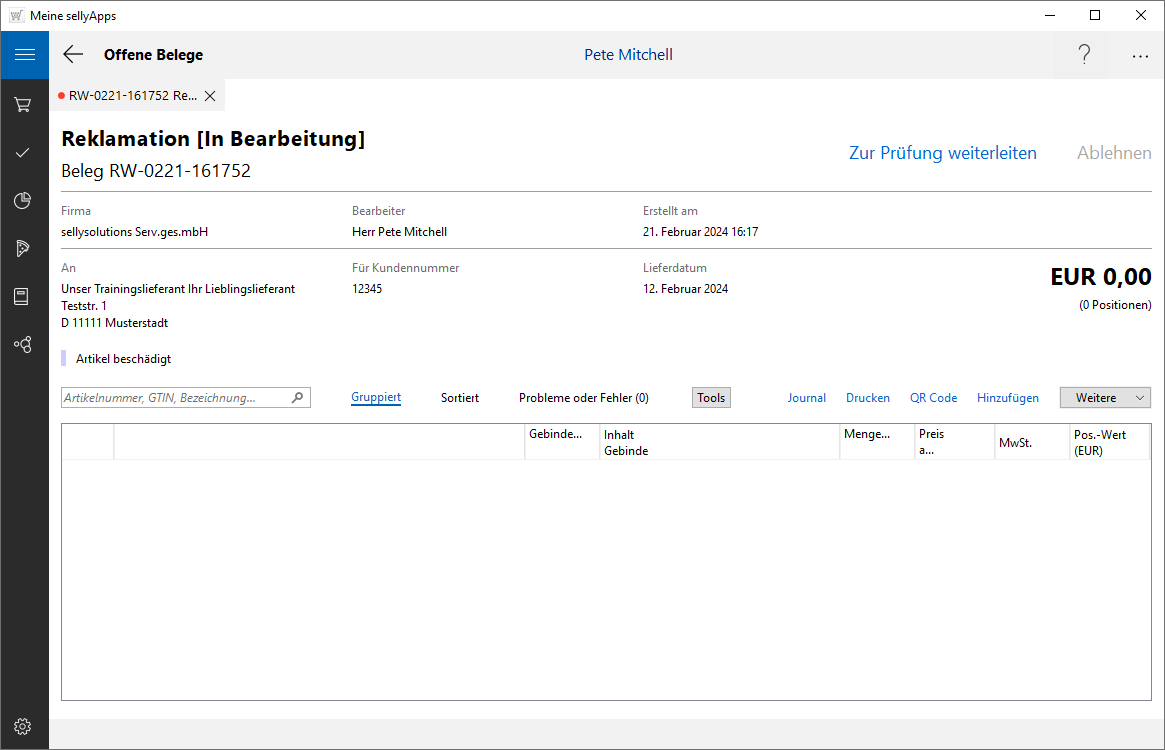Click the connected nodes sidebar icon
Viewport: 1165px width, 750px height.
[23, 344]
